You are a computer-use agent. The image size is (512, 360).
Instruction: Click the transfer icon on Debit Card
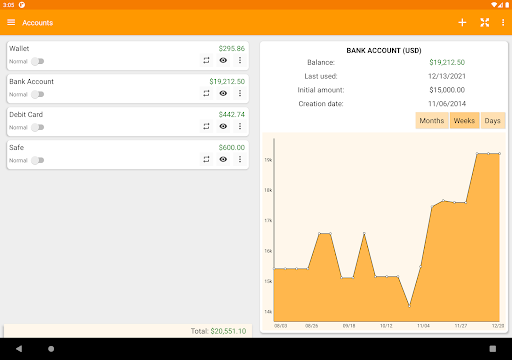click(x=206, y=126)
